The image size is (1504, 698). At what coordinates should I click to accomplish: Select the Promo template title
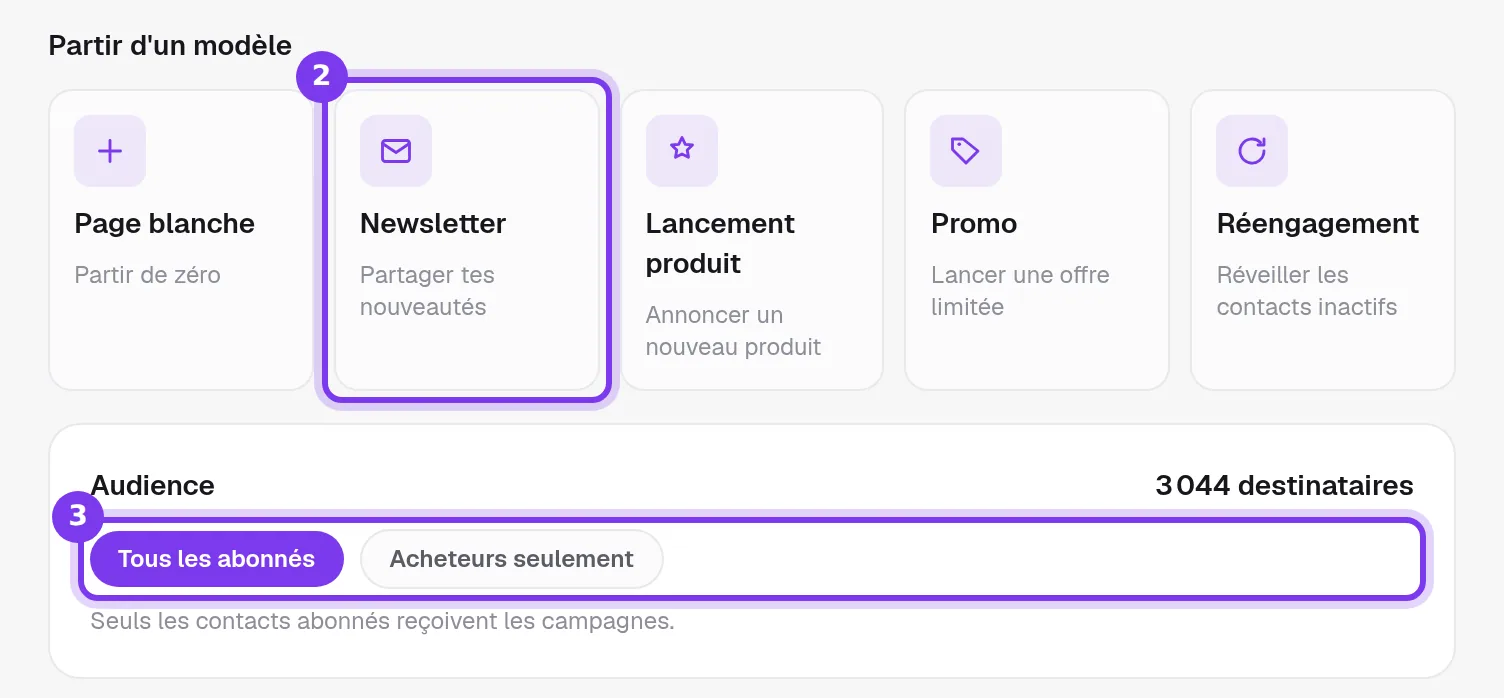point(974,223)
